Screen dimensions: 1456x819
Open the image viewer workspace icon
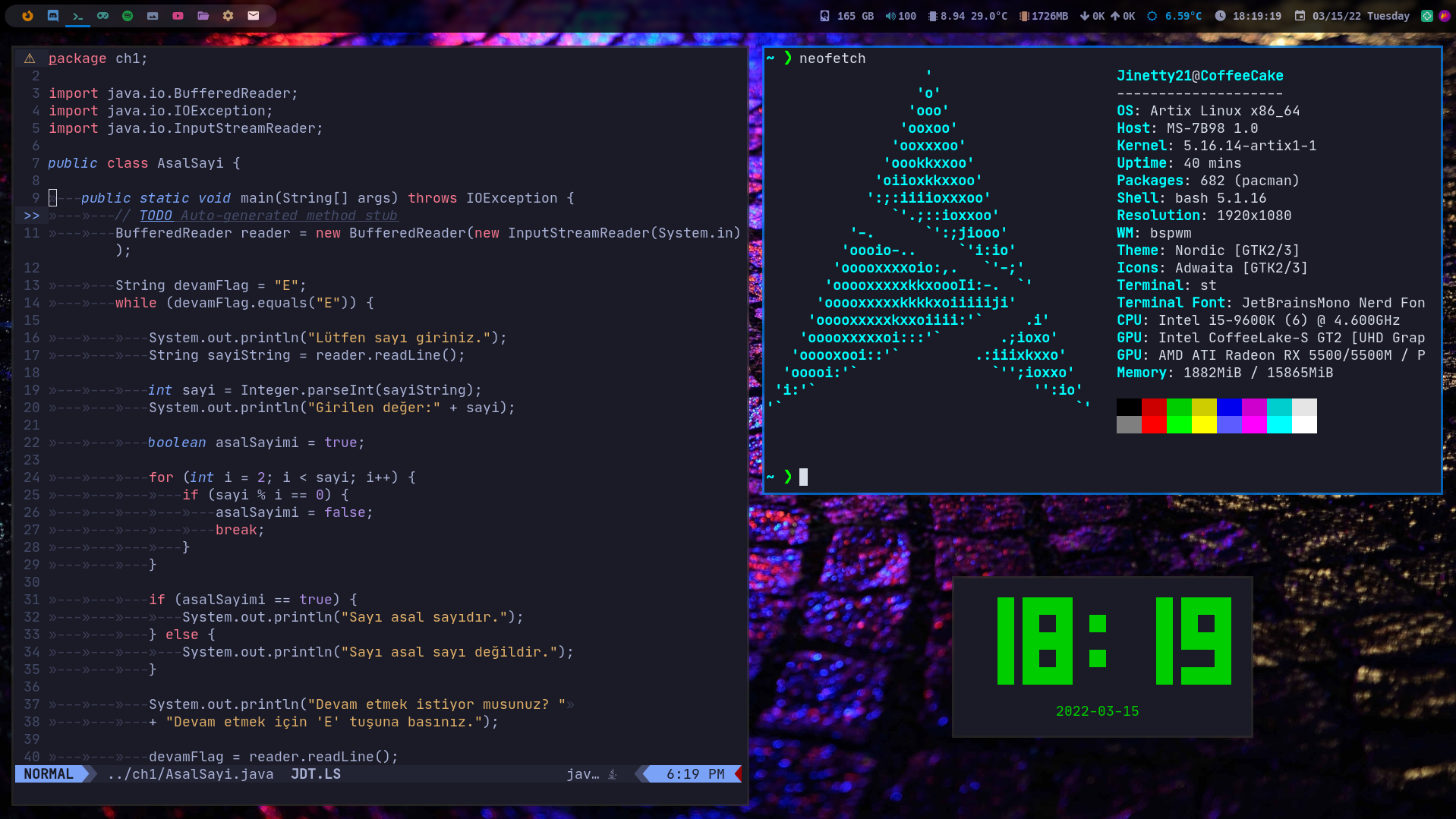click(153, 15)
